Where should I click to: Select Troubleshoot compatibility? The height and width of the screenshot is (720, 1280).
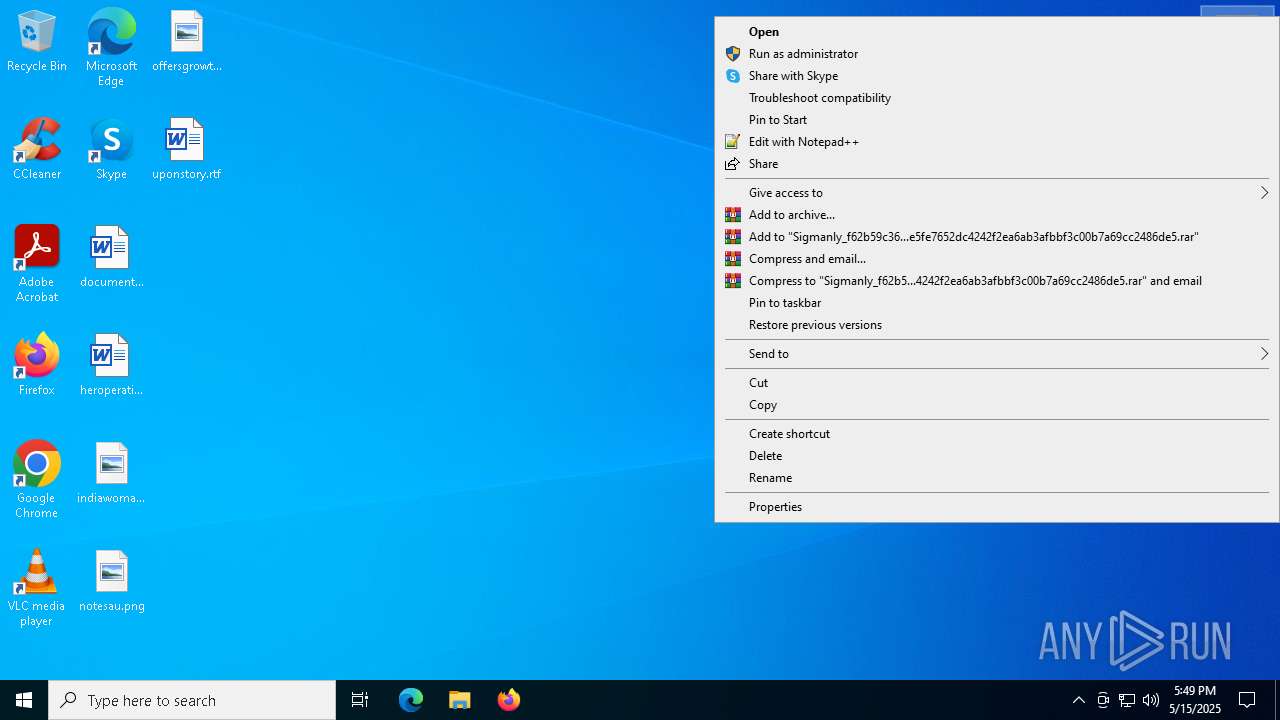click(x=997, y=98)
